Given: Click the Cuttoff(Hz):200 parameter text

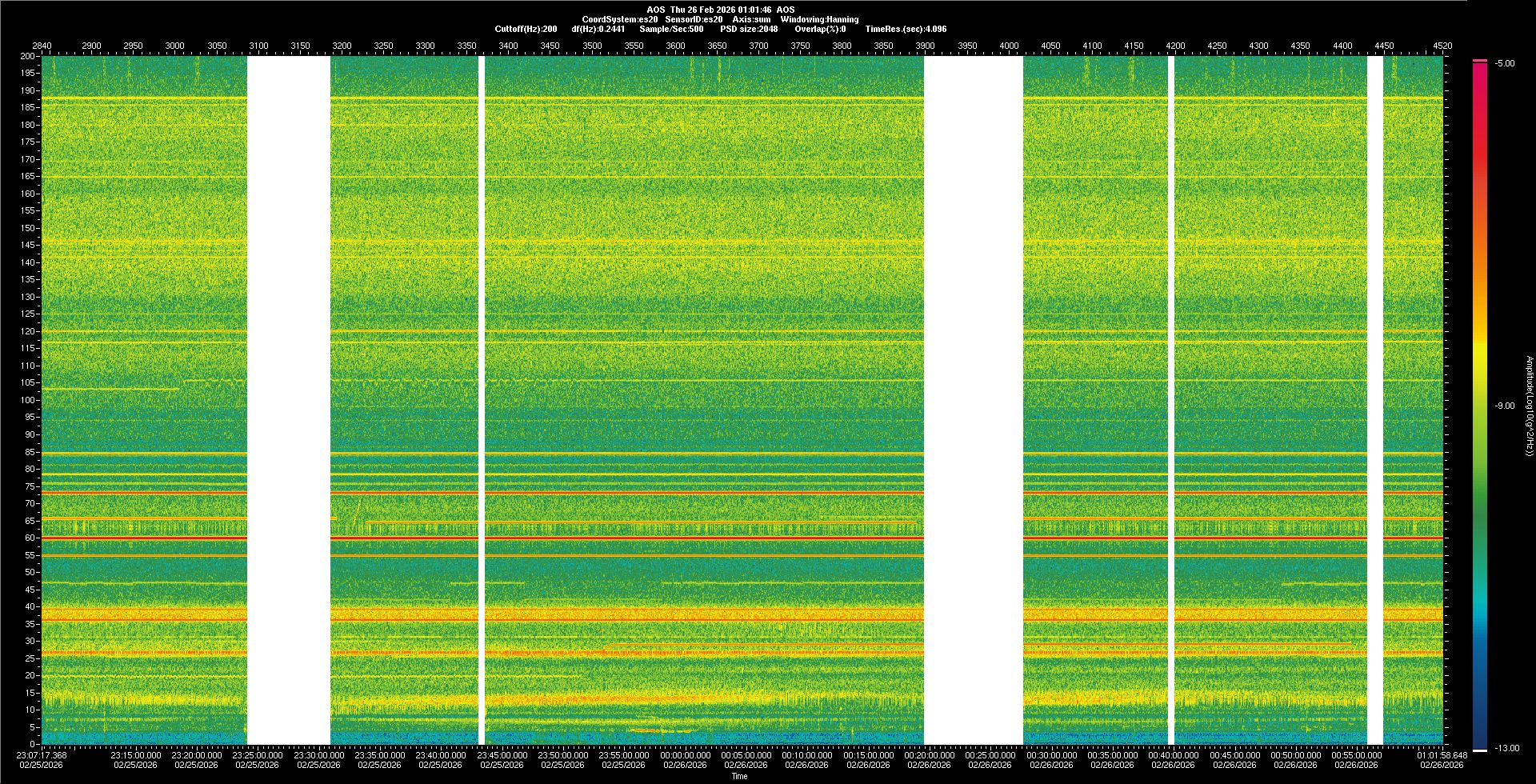Looking at the screenshot, I should [x=526, y=29].
